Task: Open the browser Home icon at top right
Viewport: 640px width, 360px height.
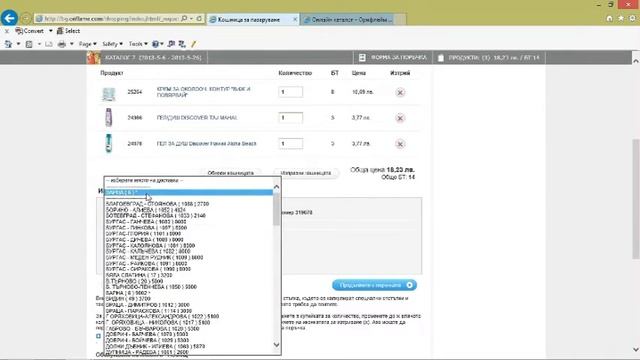Action: coord(609,18)
